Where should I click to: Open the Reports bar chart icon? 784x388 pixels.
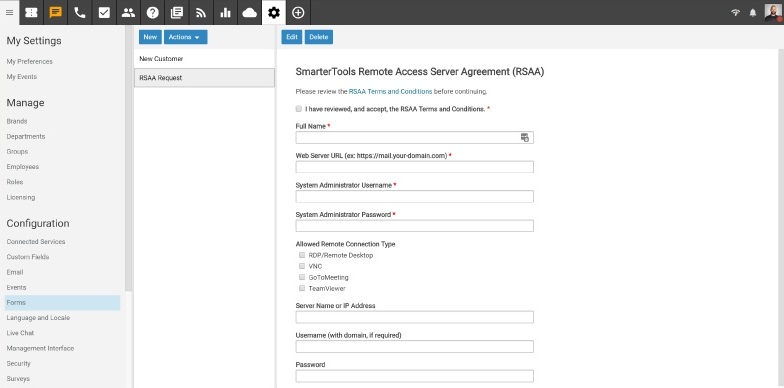pos(225,12)
